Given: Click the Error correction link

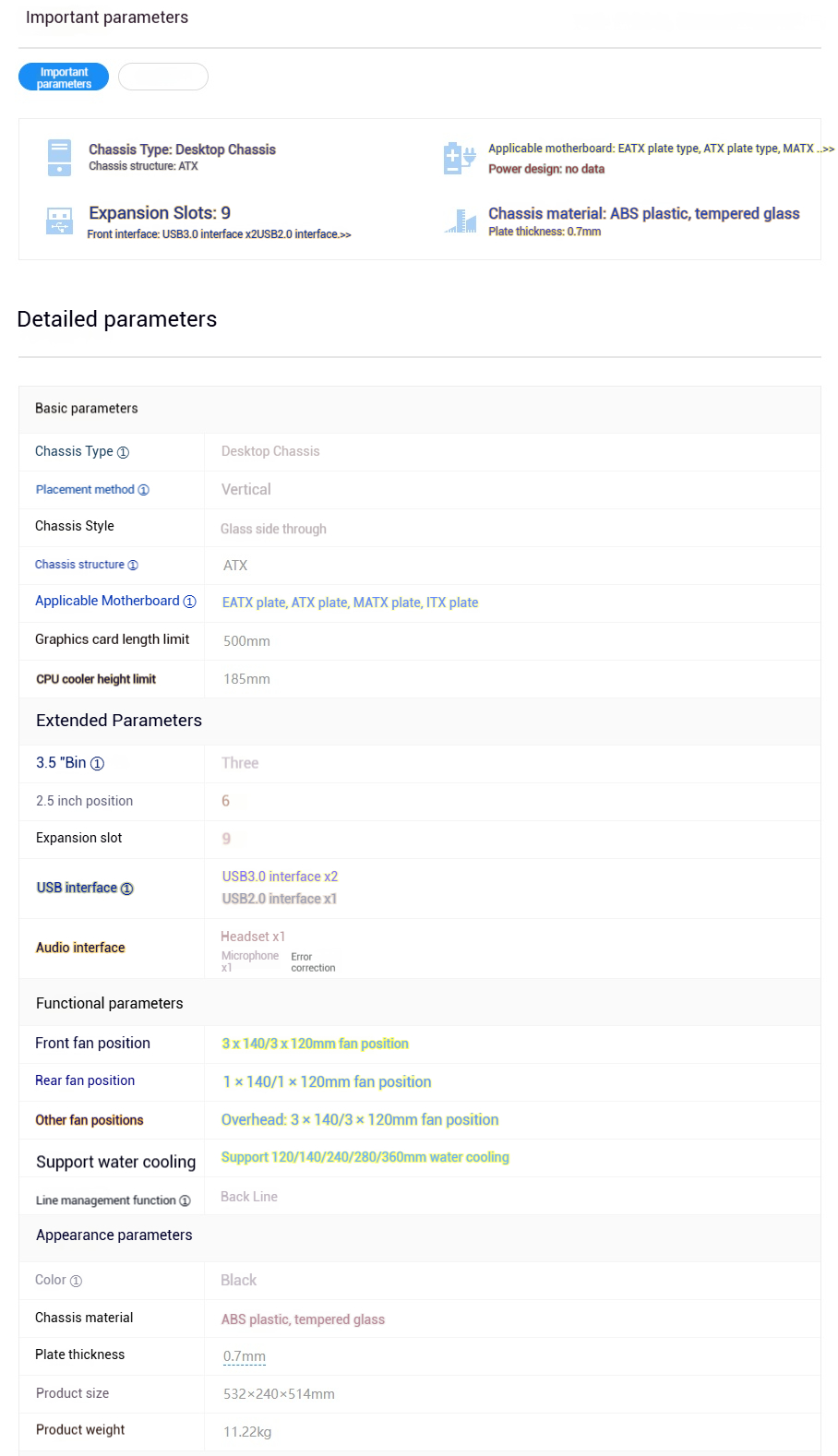Looking at the screenshot, I should click(313, 962).
